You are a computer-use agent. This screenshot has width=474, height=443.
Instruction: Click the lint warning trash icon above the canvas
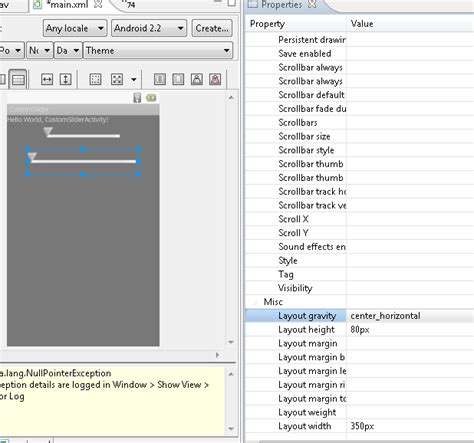pyautogui.click(x=137, y=98)
